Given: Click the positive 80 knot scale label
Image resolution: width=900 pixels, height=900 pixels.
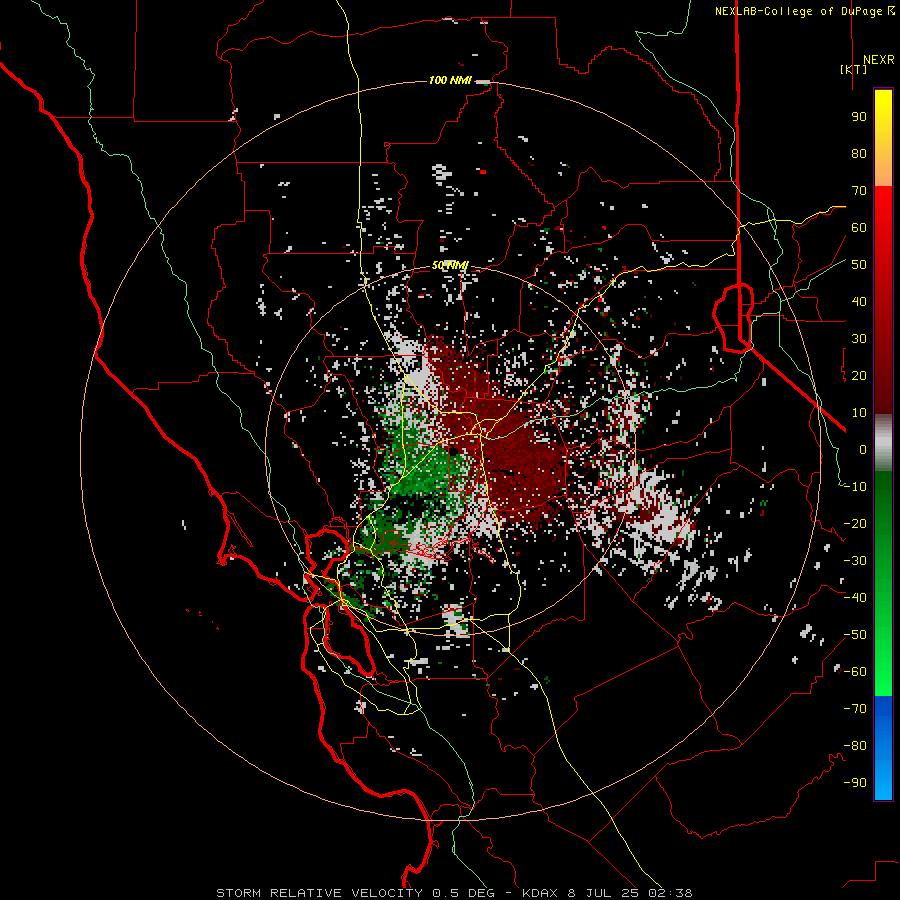Looking at the screenshot, I should 859,154.
